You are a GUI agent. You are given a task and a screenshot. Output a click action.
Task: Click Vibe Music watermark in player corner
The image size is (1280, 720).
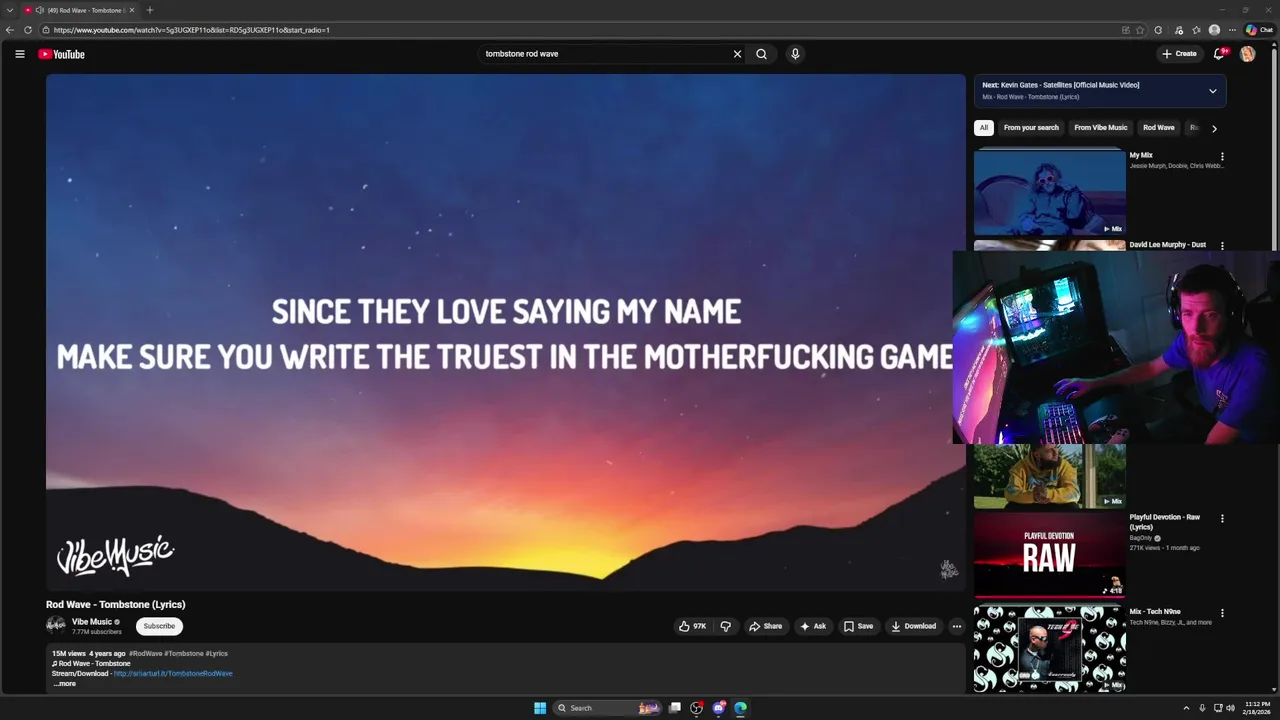click(949, 569)
